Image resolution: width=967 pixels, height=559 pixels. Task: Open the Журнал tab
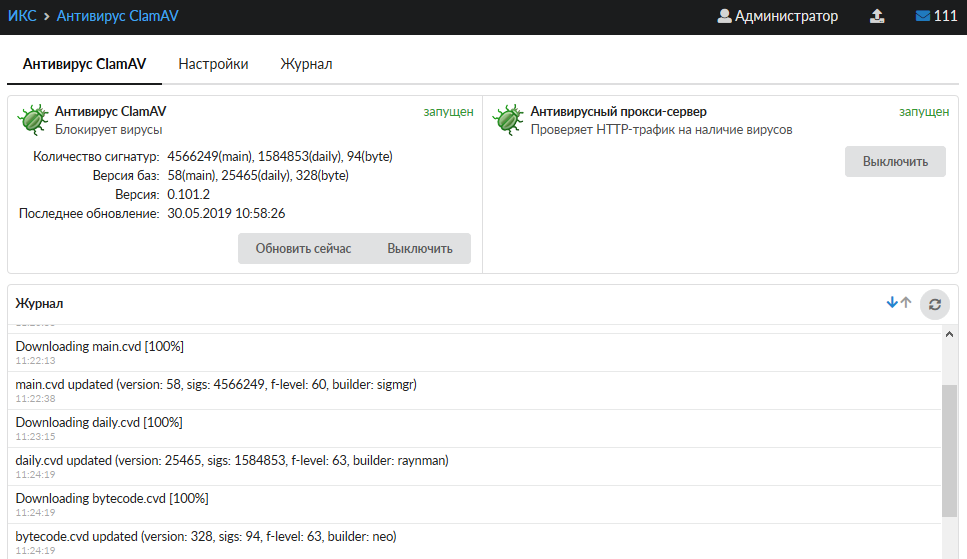coord(306,64)
